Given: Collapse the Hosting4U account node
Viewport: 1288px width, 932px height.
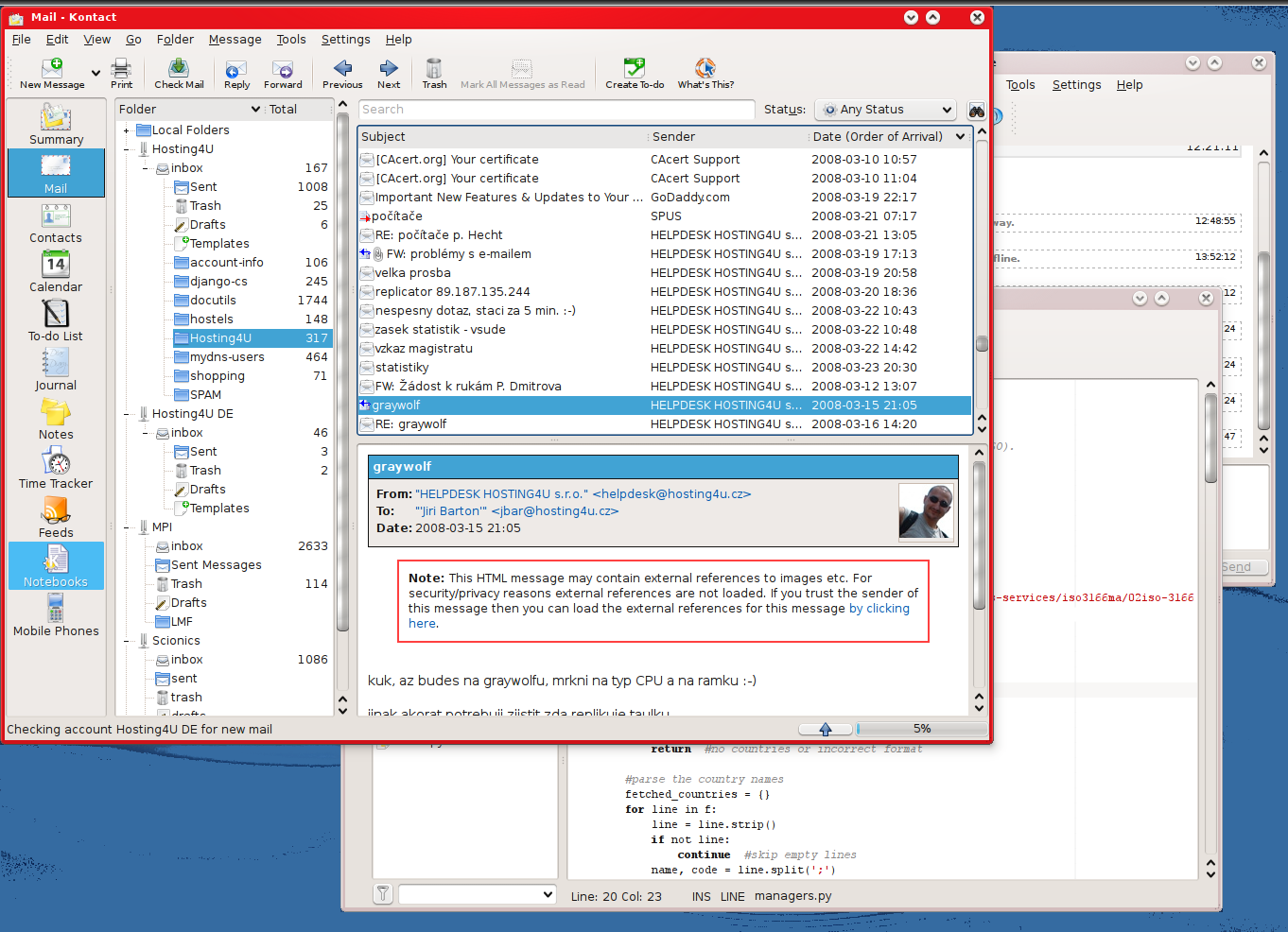Looking at the screenshot, I should pyautogui.click(x=127, y=149).
